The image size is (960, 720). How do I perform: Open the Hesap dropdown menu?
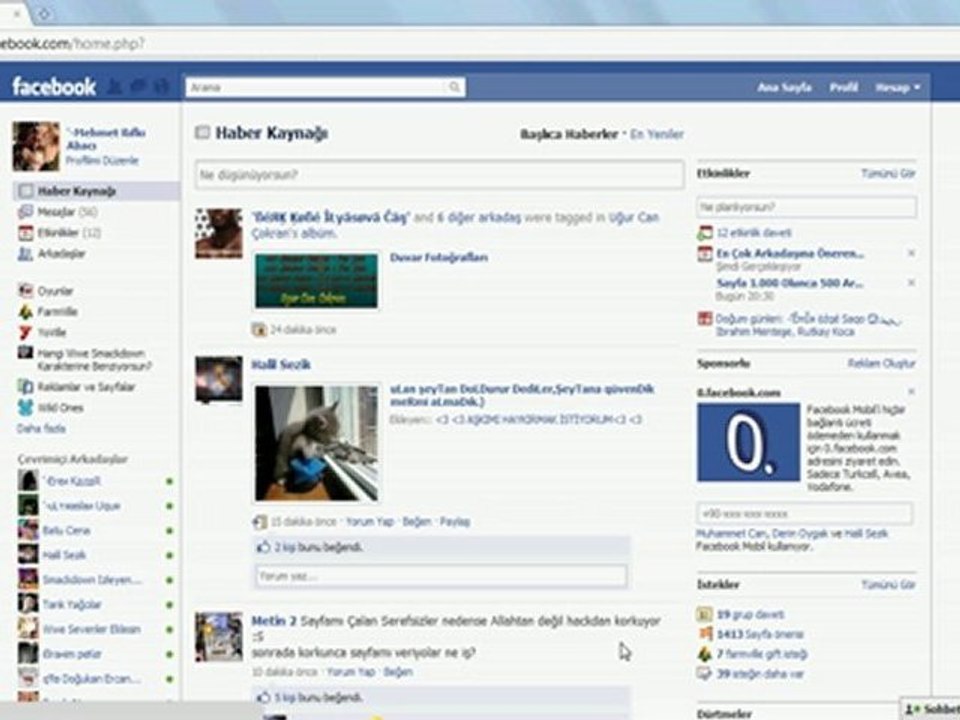click(x=898, y=88)
